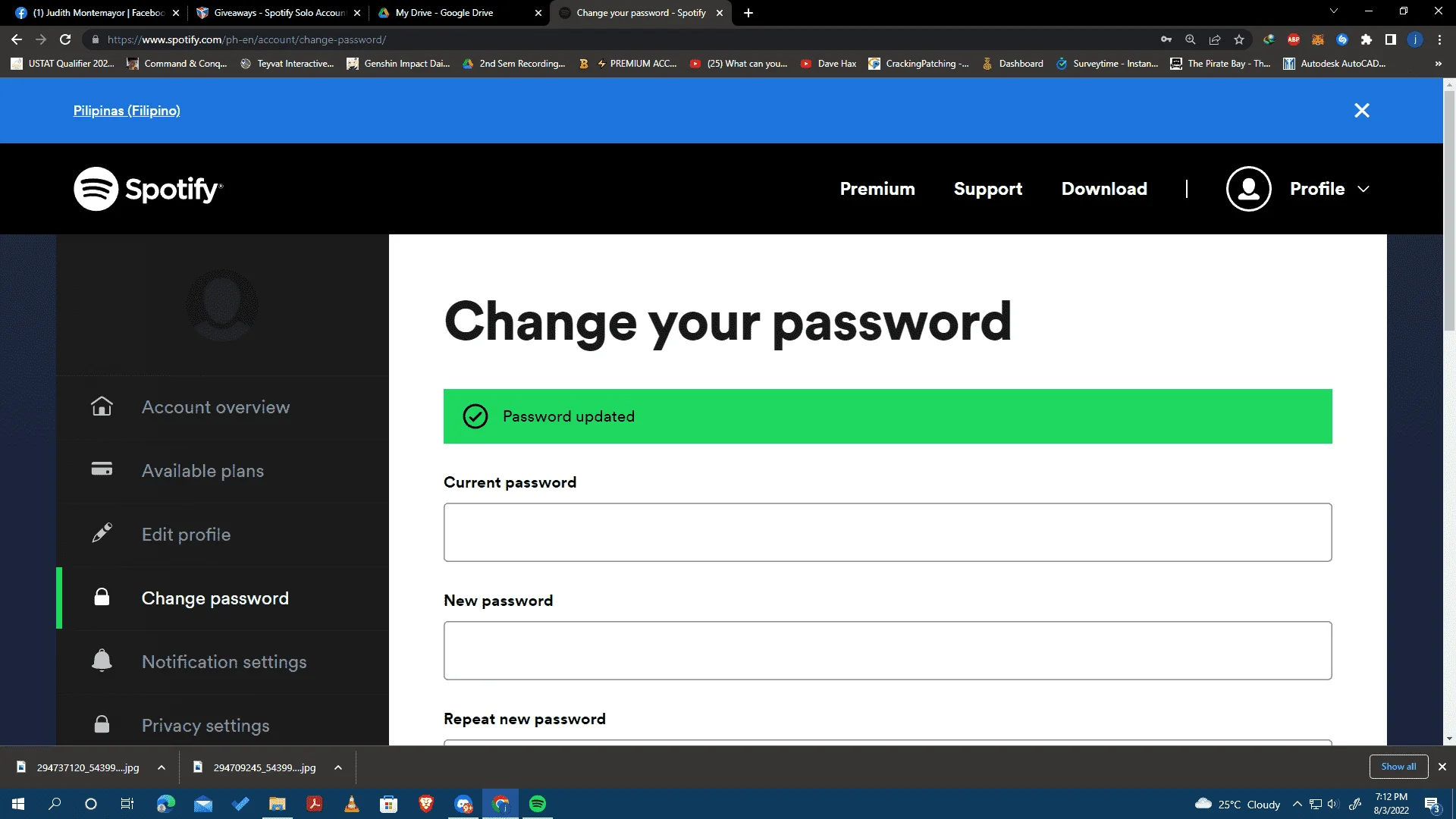This screenshot has height=819, width=1456.
Task: Click into the Current password field
Action: (x=887, y=532)
